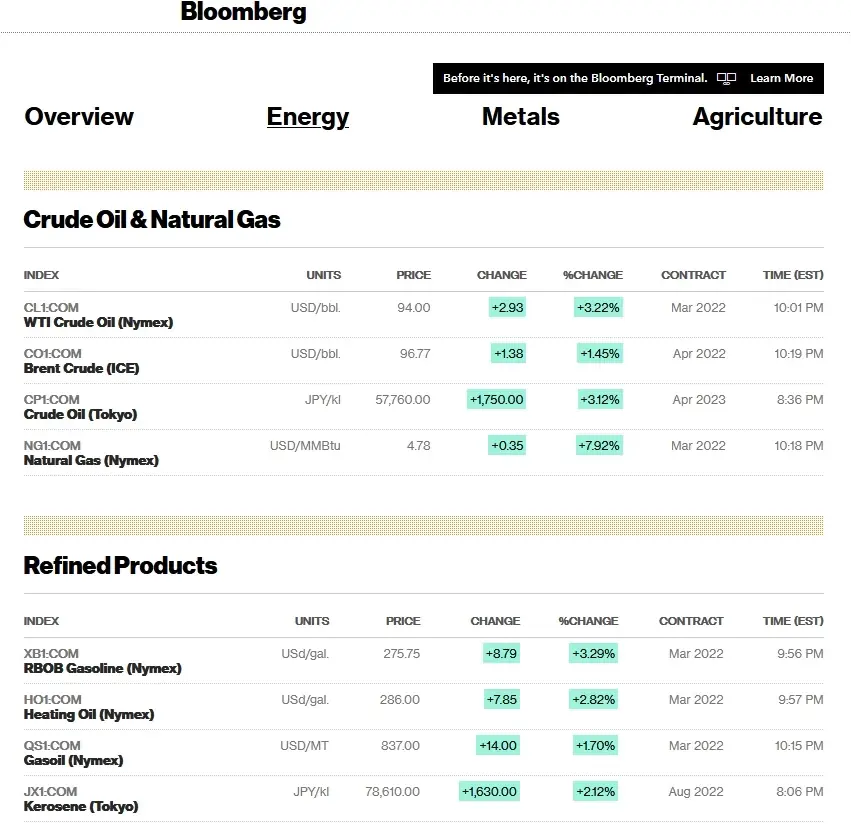Click the Bloomberg logo at top
The width and height of the screenshot is (851, 824).
(243, 11)
